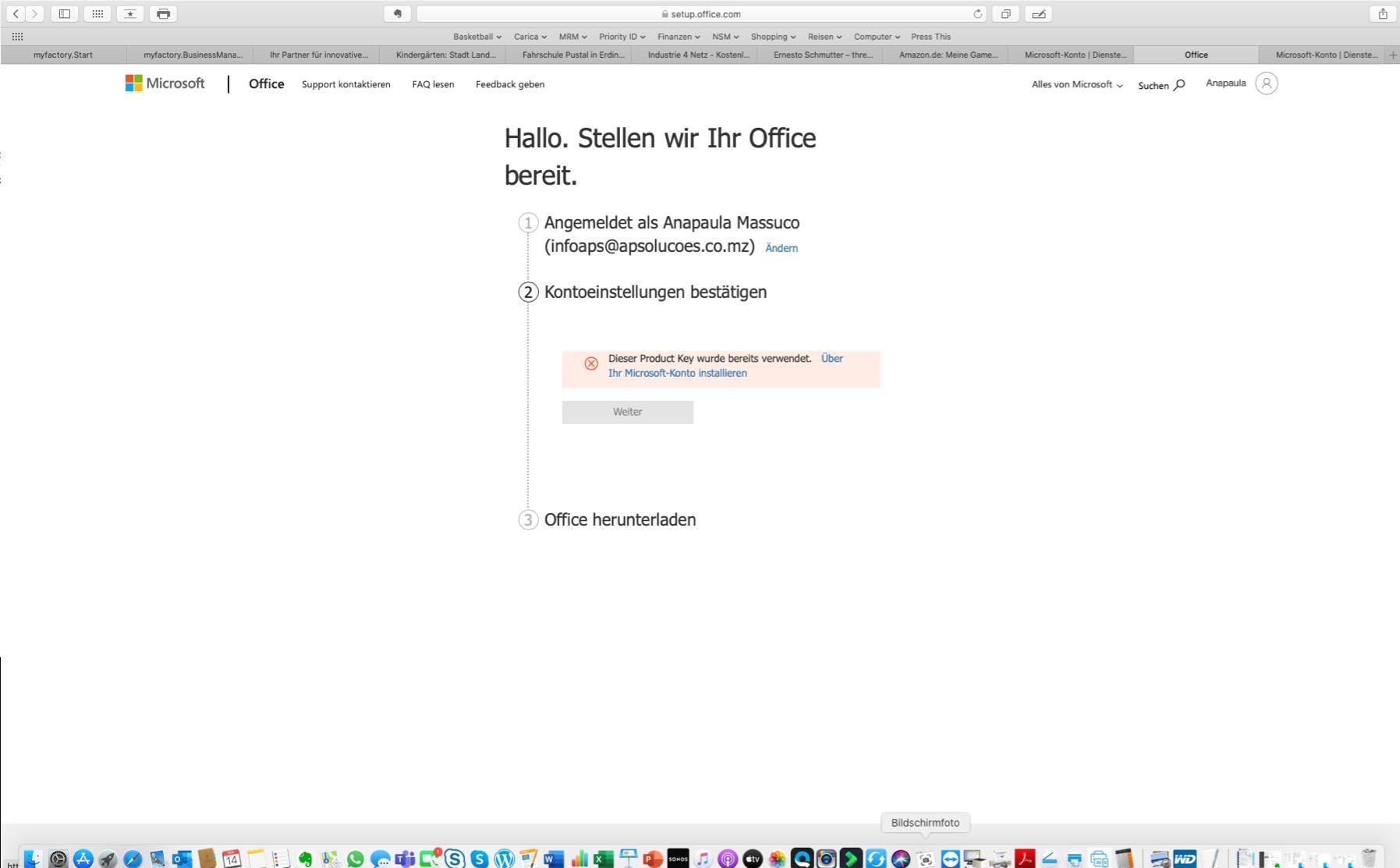Expand the Priority ID bookmarks folder

click(x=622, y=37)
